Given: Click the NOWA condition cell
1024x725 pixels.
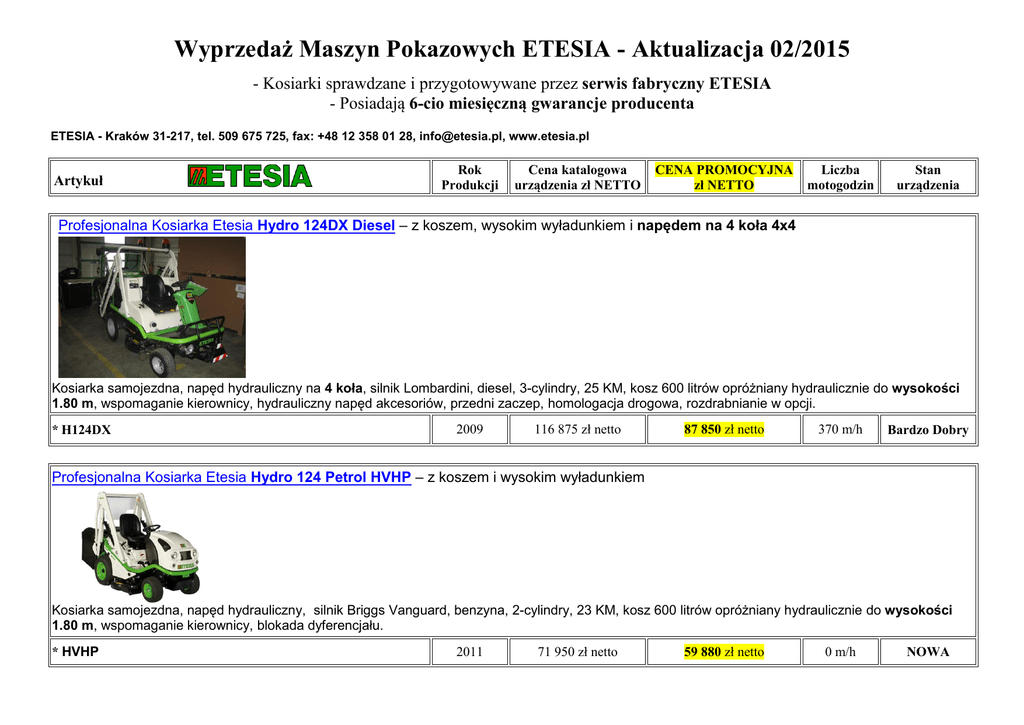Looking at the screenshot, I should click(927, 652).
